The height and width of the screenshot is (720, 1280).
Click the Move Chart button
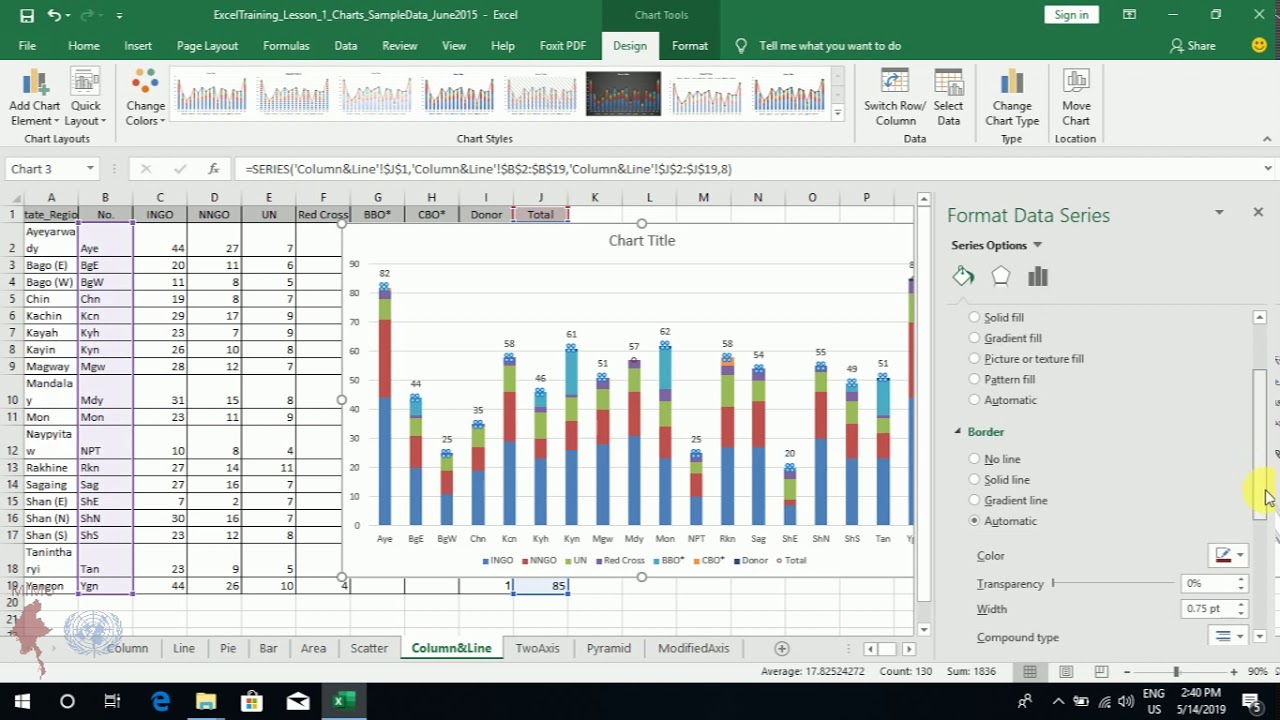tap(1076, 98)
